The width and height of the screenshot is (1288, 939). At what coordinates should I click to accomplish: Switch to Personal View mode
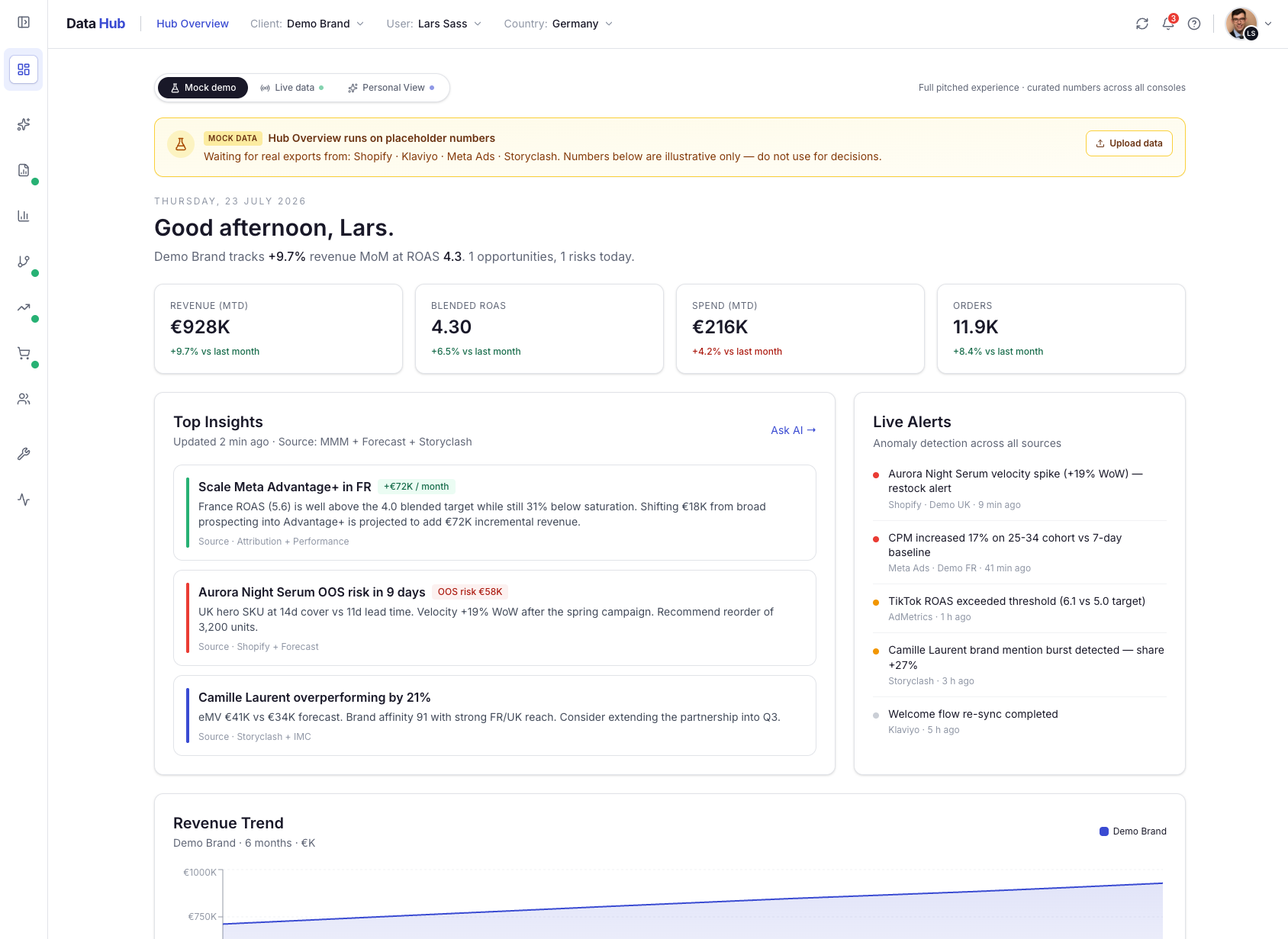pyautogui.click(x=391, y=88)
